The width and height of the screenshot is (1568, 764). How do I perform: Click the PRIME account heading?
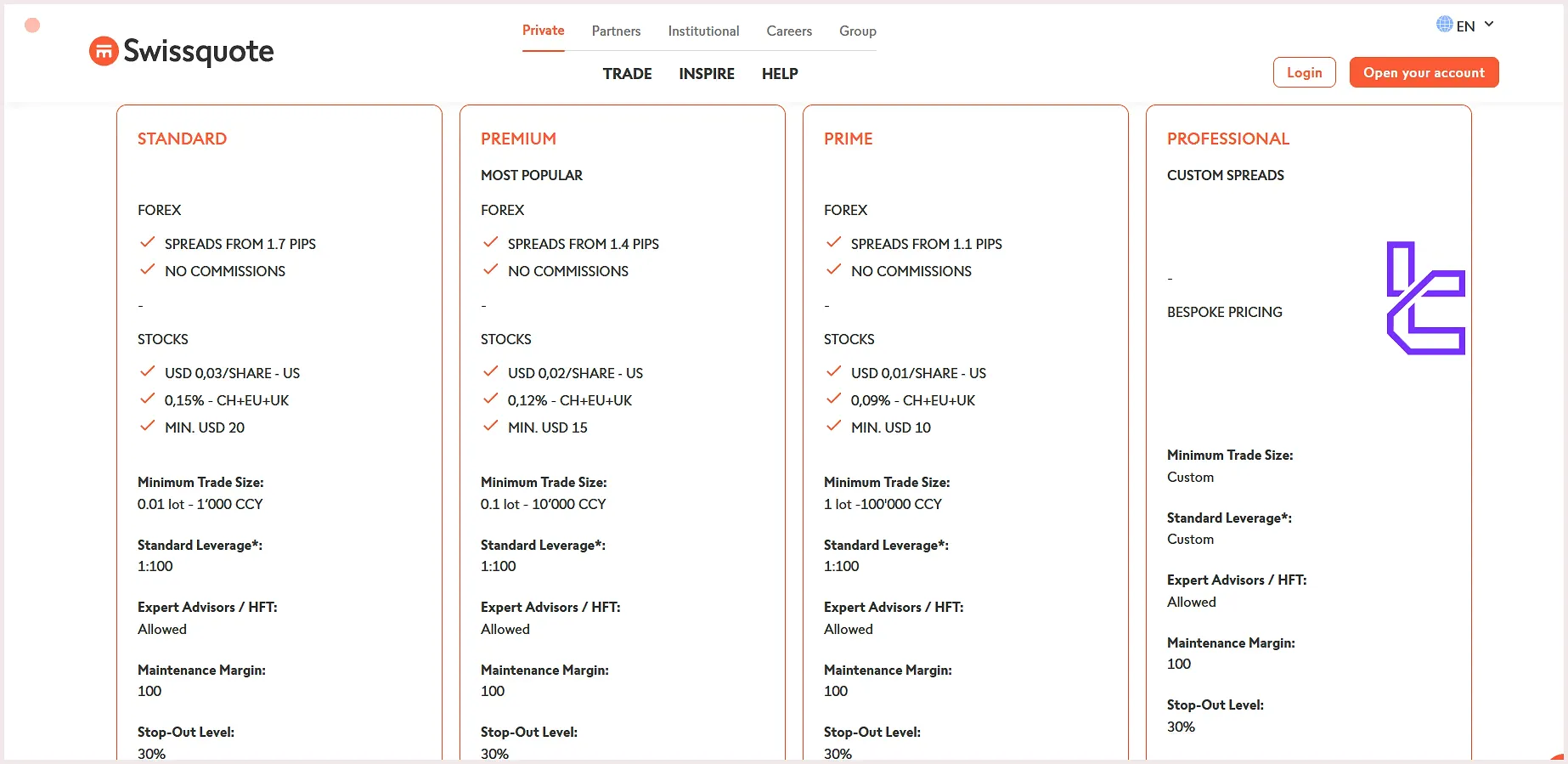pyautogui.click(x=848, y=139)
